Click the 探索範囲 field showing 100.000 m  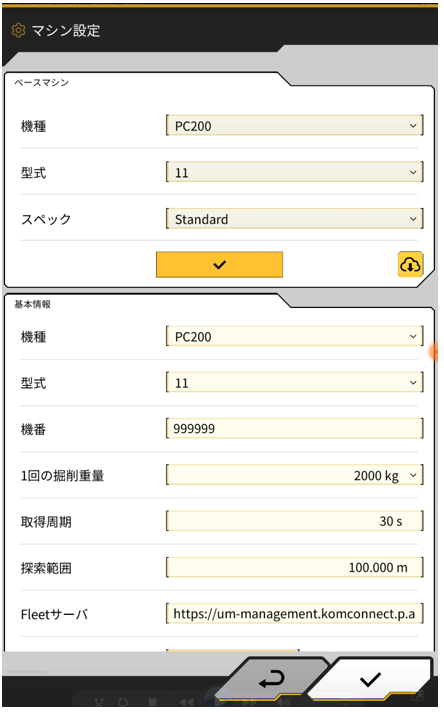click(x=295, y=568)
